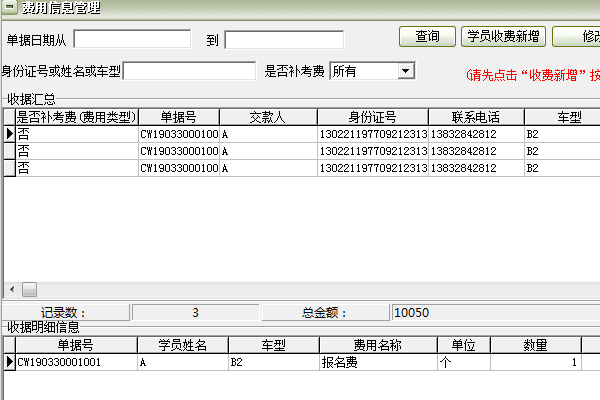Click the 联系电话 column header
This screenshot has height=400, width=600.
click(x=476, y=117)
